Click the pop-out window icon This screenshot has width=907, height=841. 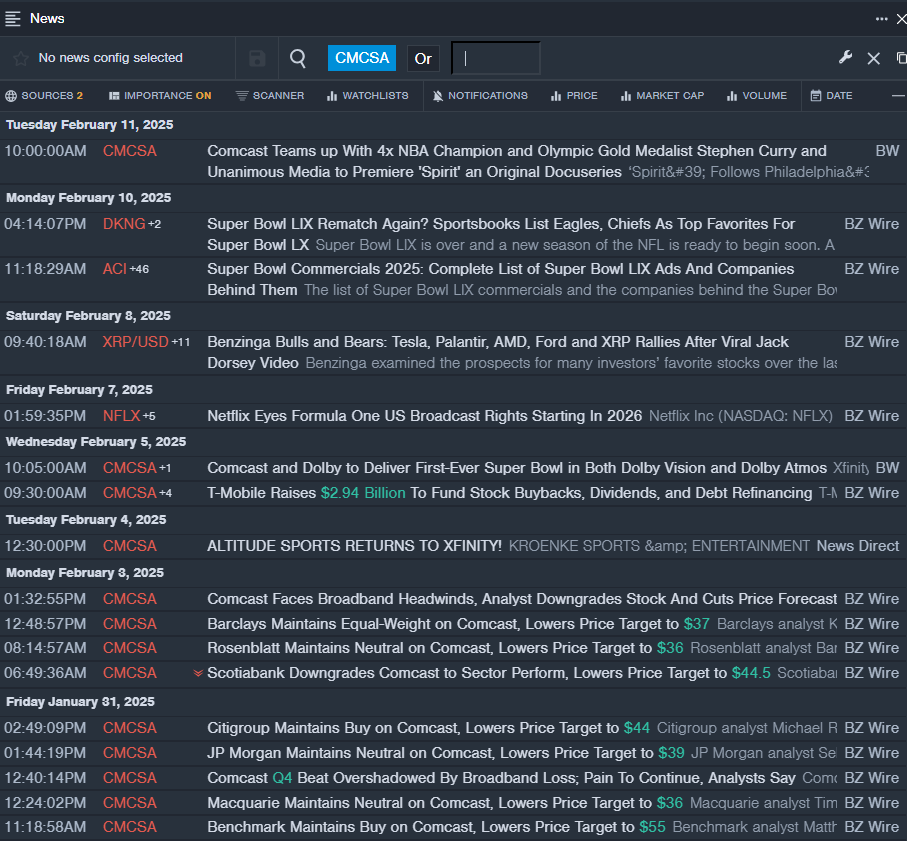(901, 58)
